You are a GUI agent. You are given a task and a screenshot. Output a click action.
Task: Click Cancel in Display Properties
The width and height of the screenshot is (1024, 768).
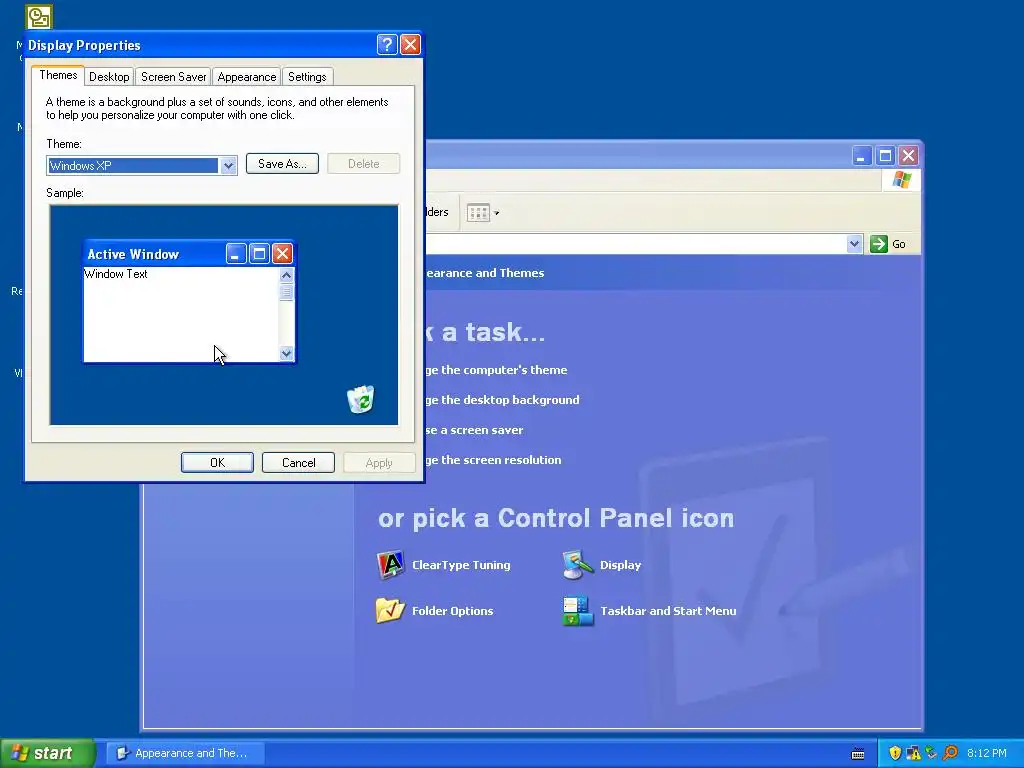(298, 462)
